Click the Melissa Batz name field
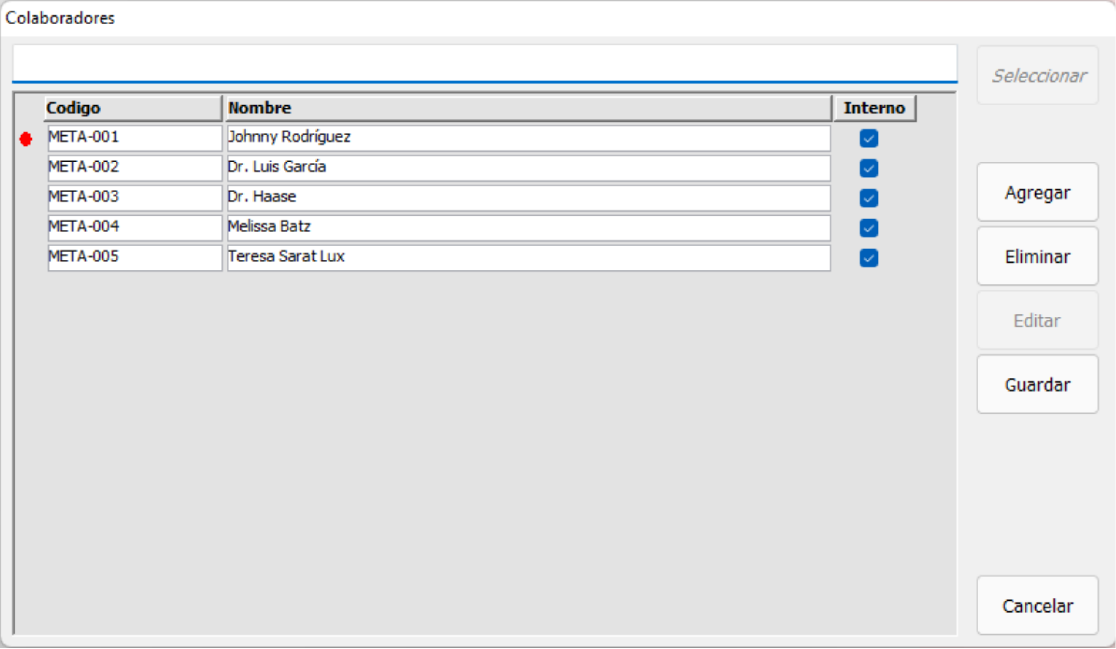Screen dimensions: 1116x649 [x=528, y=227]
